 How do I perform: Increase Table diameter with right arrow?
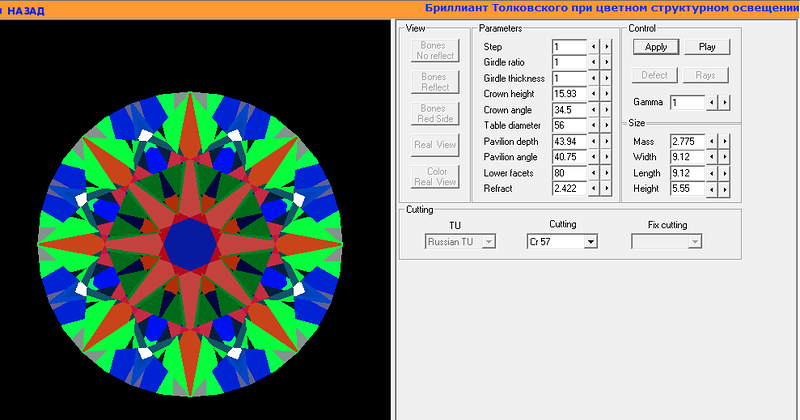(606, 125)
